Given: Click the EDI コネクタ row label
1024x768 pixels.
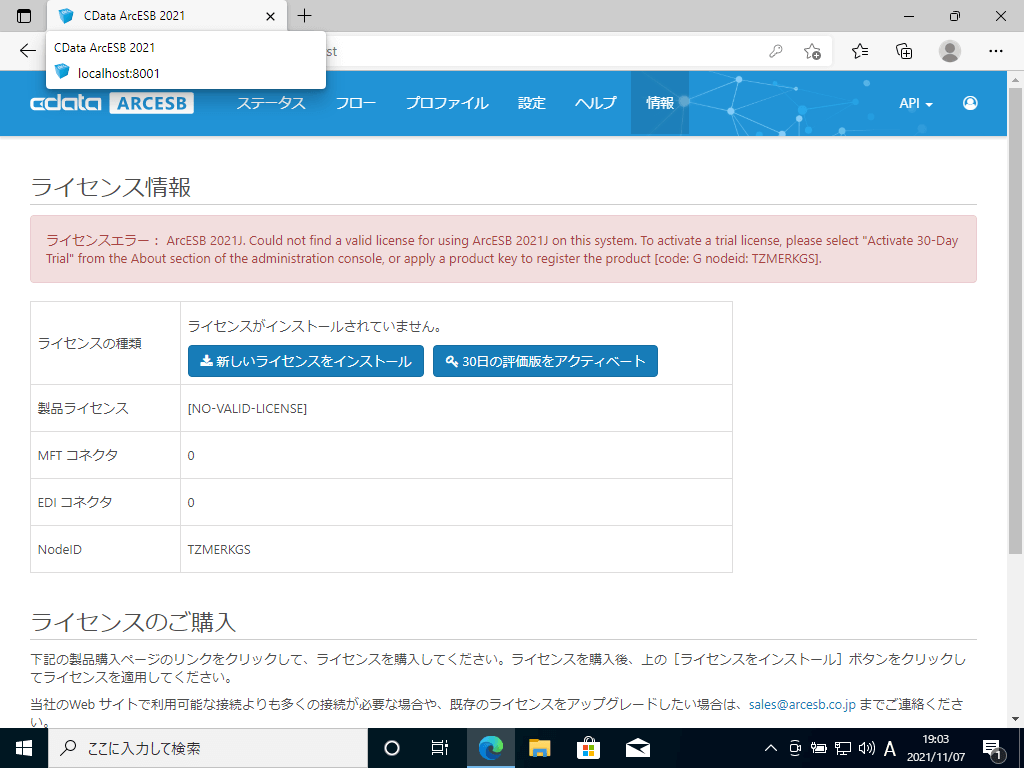Looking at the screenshot, I should click(75, 503).
